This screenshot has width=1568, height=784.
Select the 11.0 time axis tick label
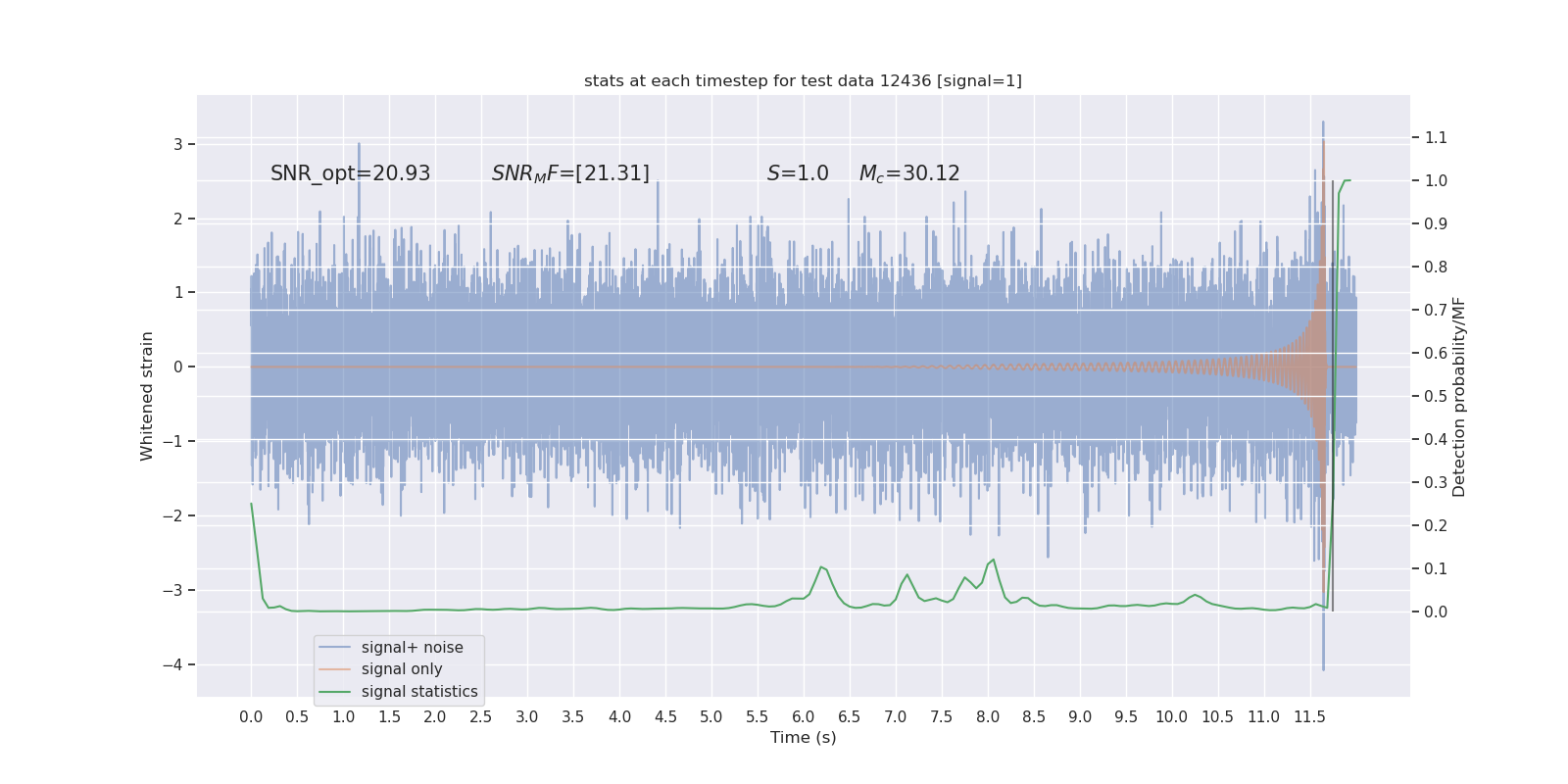tap(1264, 716)
